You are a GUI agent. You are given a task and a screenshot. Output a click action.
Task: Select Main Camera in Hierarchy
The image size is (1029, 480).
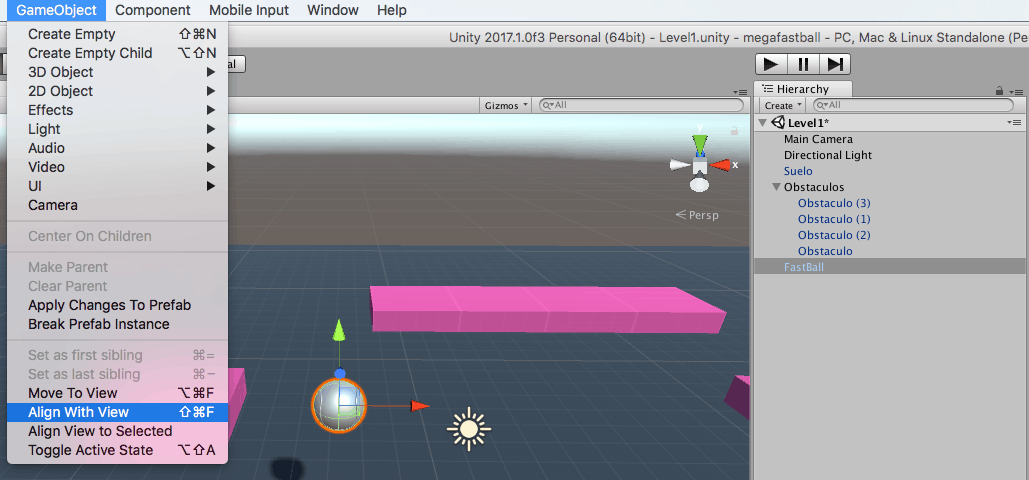coord(818,139)
